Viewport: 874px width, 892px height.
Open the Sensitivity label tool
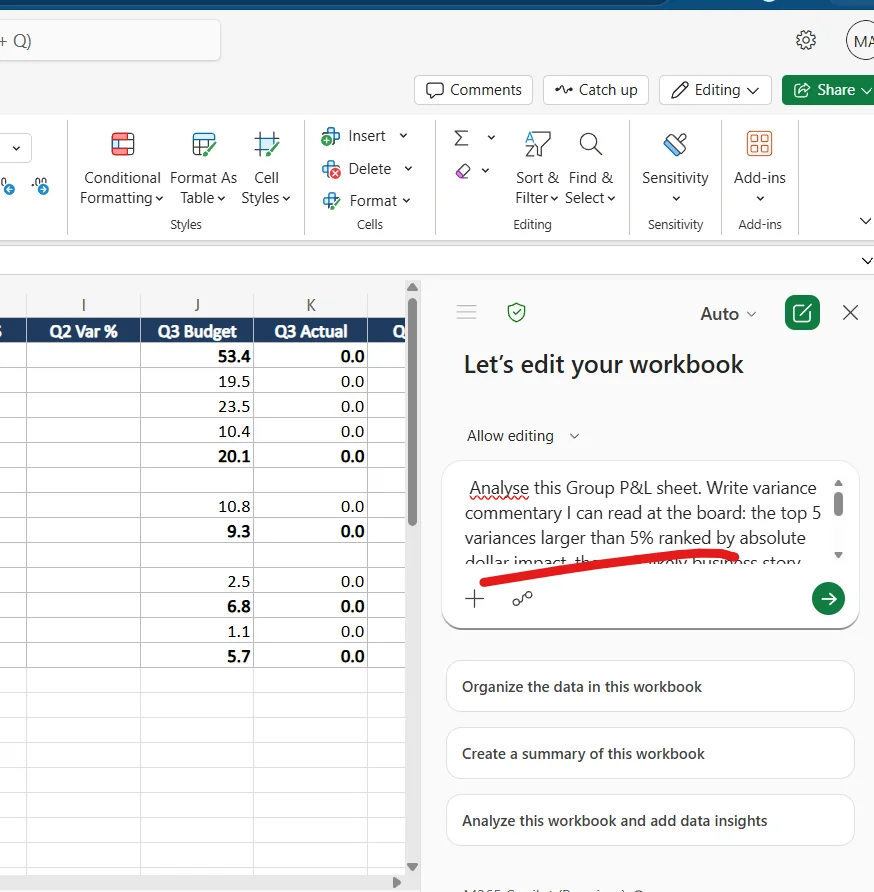675,167
